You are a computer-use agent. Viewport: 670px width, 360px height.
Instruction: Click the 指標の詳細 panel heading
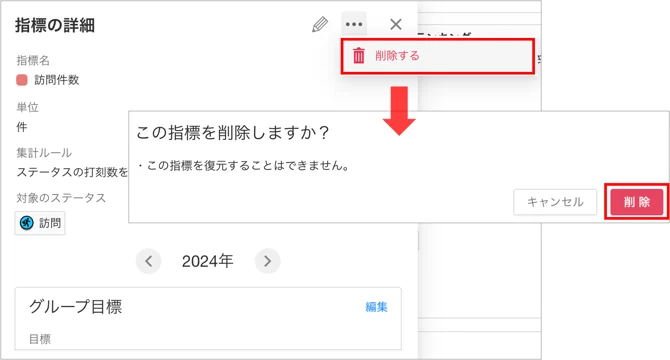click(x=55, y=25)
